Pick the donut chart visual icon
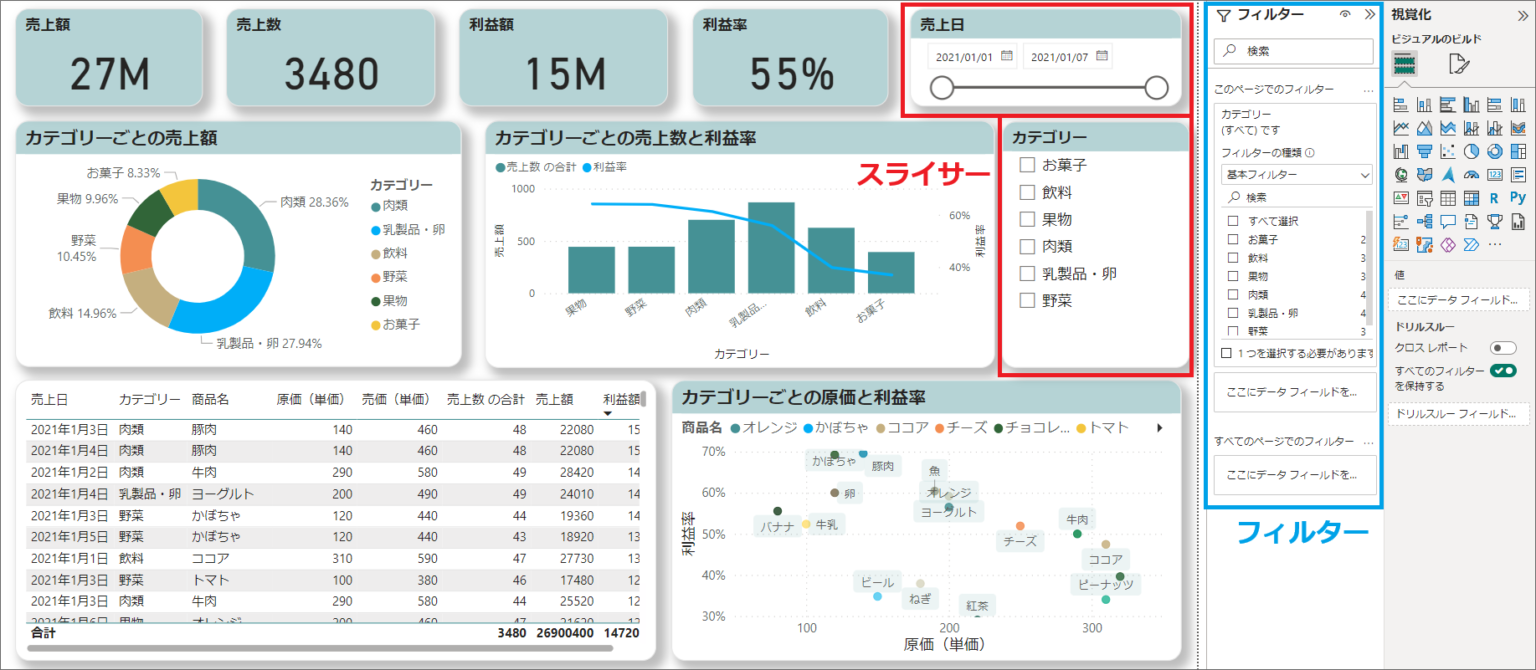 pos(1495,151)
